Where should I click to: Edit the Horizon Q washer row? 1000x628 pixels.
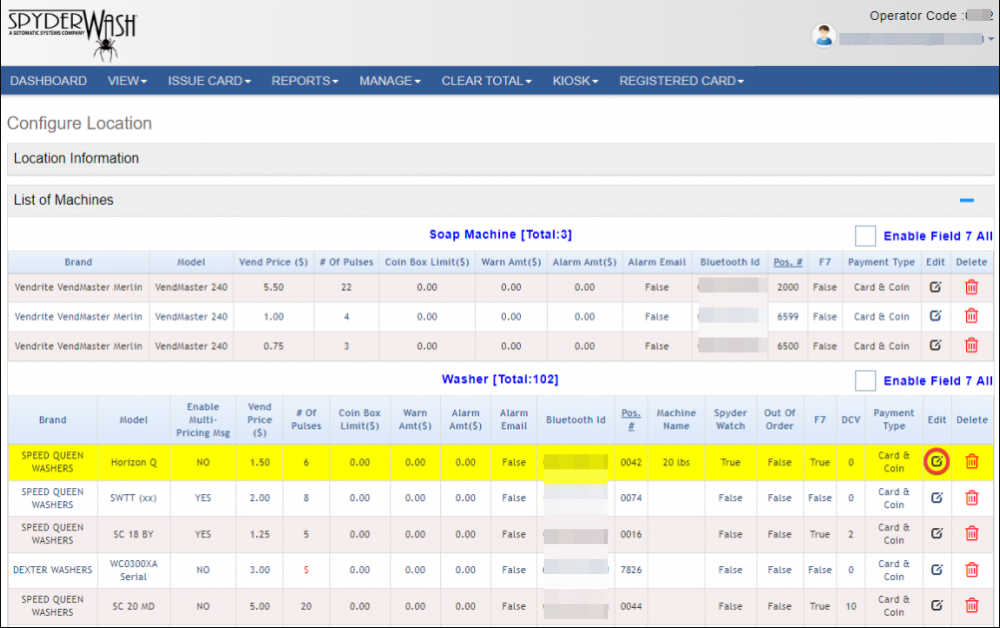[936, 462]
